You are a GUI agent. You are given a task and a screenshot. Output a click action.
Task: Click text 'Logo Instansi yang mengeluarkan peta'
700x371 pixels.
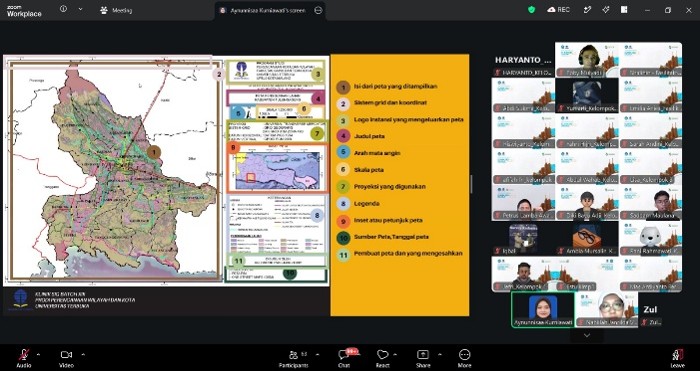[408, 120]
